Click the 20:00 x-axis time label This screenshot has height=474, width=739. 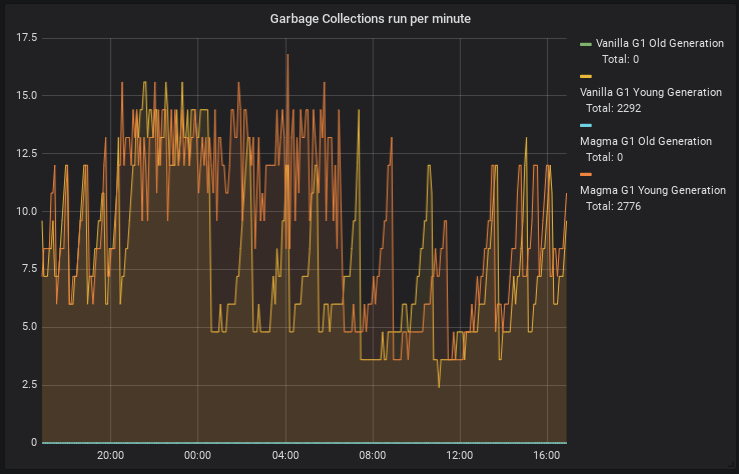pyautogui.click(x=110, y=456)
